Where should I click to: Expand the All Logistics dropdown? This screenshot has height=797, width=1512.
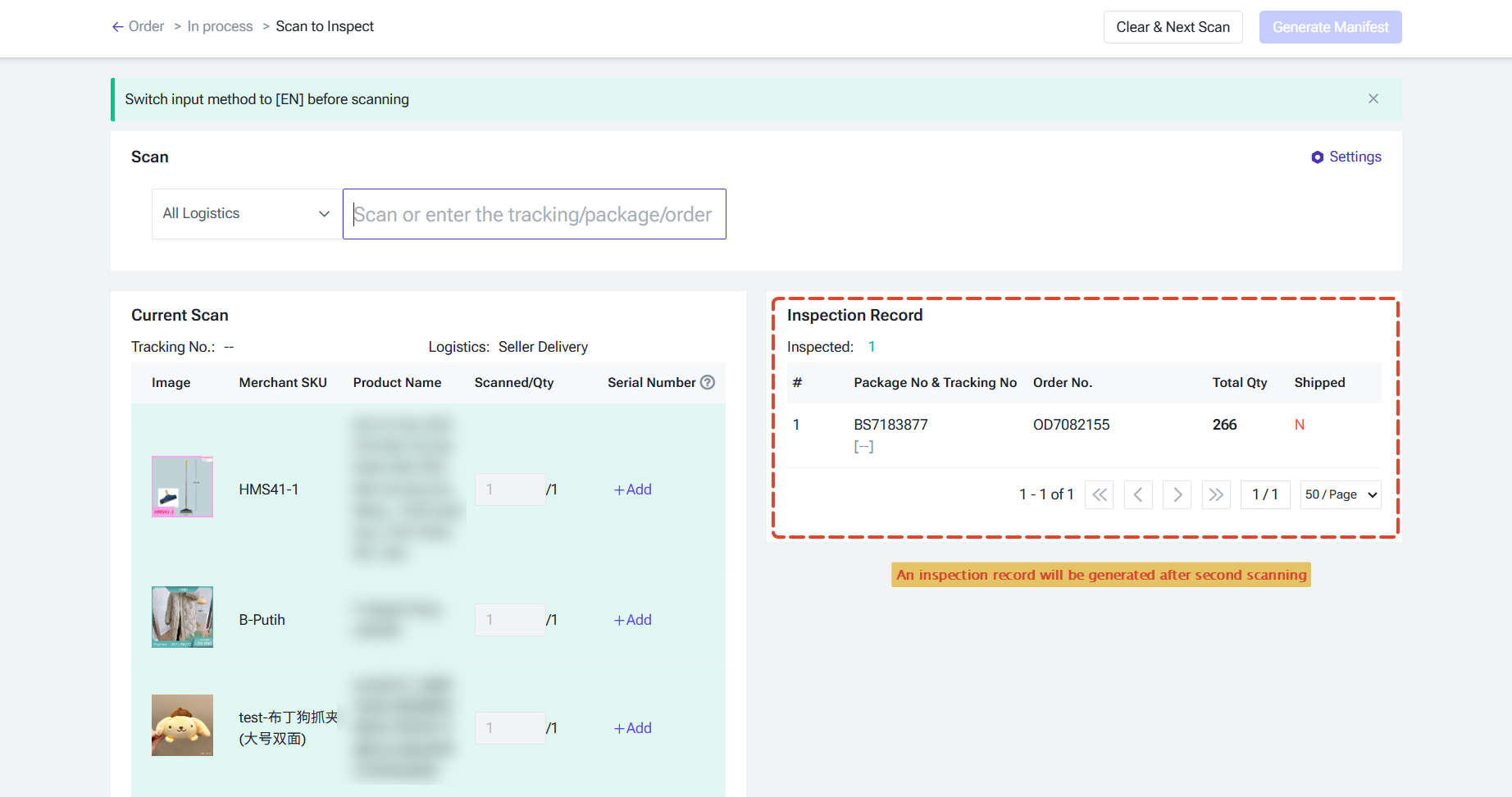(x=247, y=214)
